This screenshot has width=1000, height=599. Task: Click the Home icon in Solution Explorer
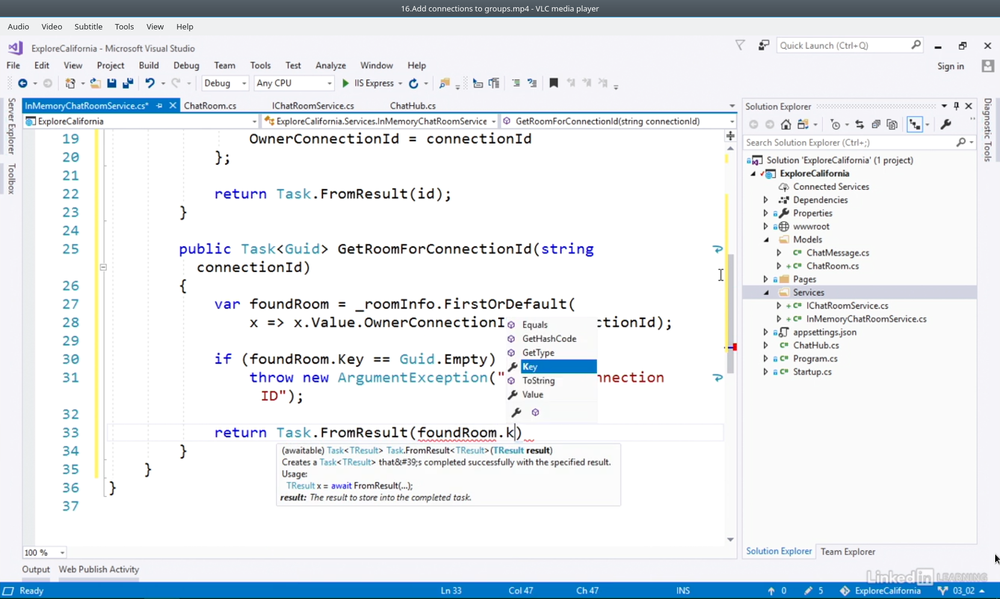pos(786,125)
